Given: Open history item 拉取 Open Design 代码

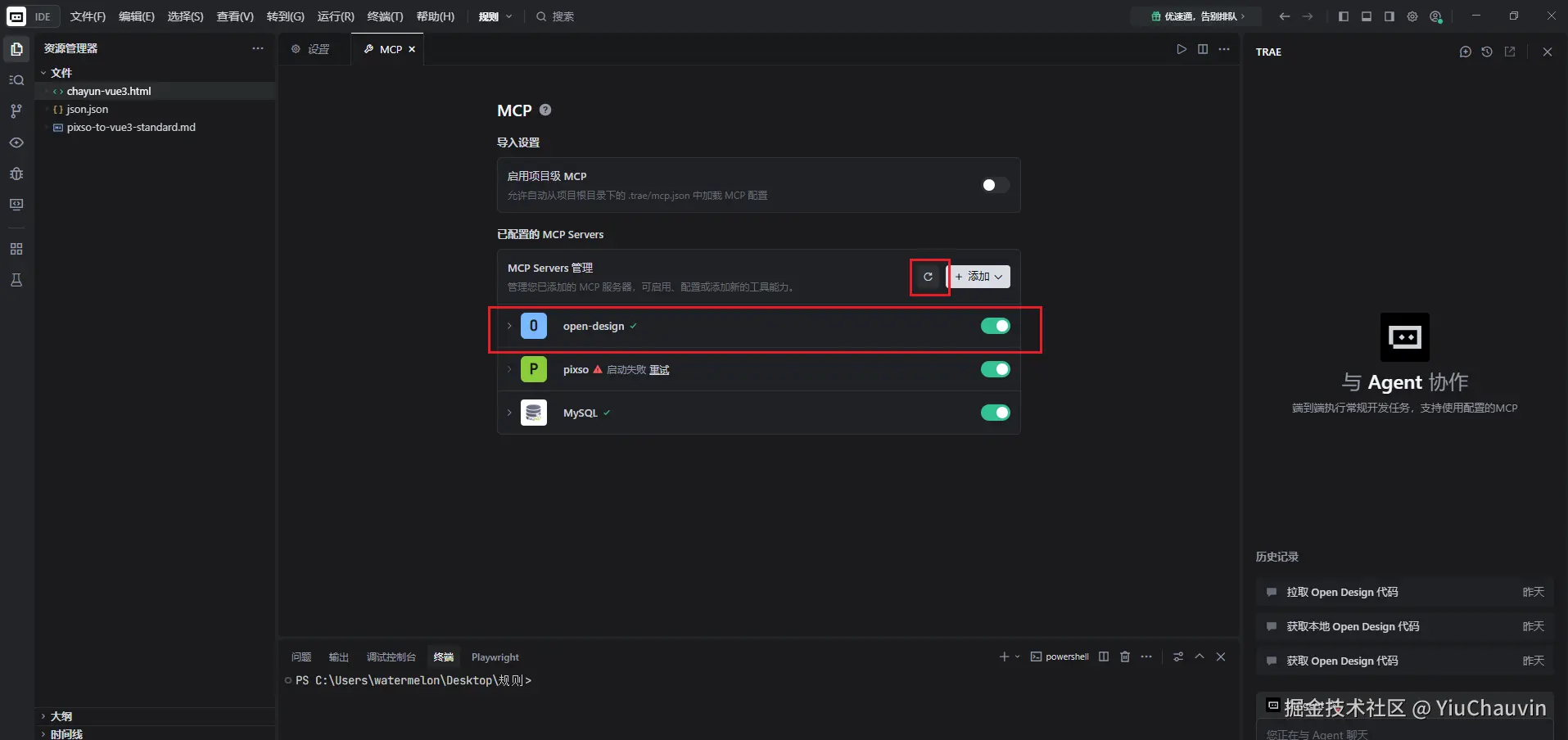Looking at the screenshot, I should (1405, 592).
